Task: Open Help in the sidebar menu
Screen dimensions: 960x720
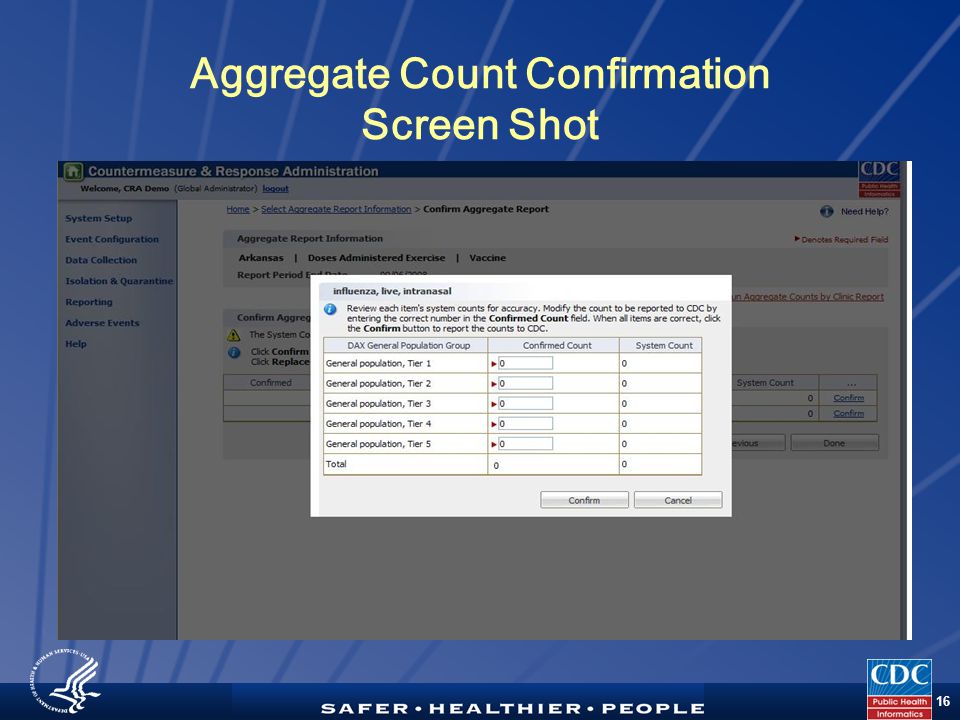Action: 76,343
